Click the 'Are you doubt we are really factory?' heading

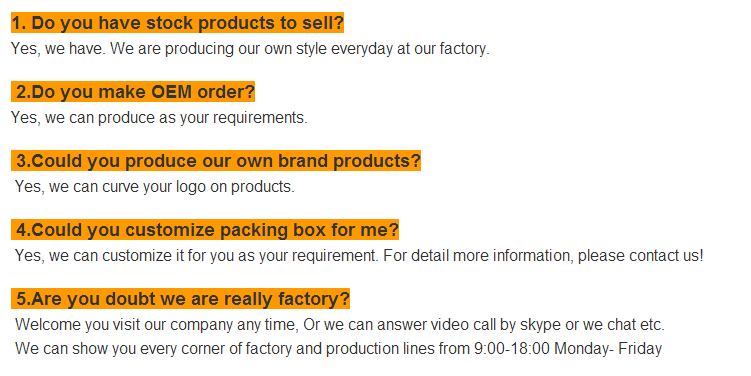point(181,298)
